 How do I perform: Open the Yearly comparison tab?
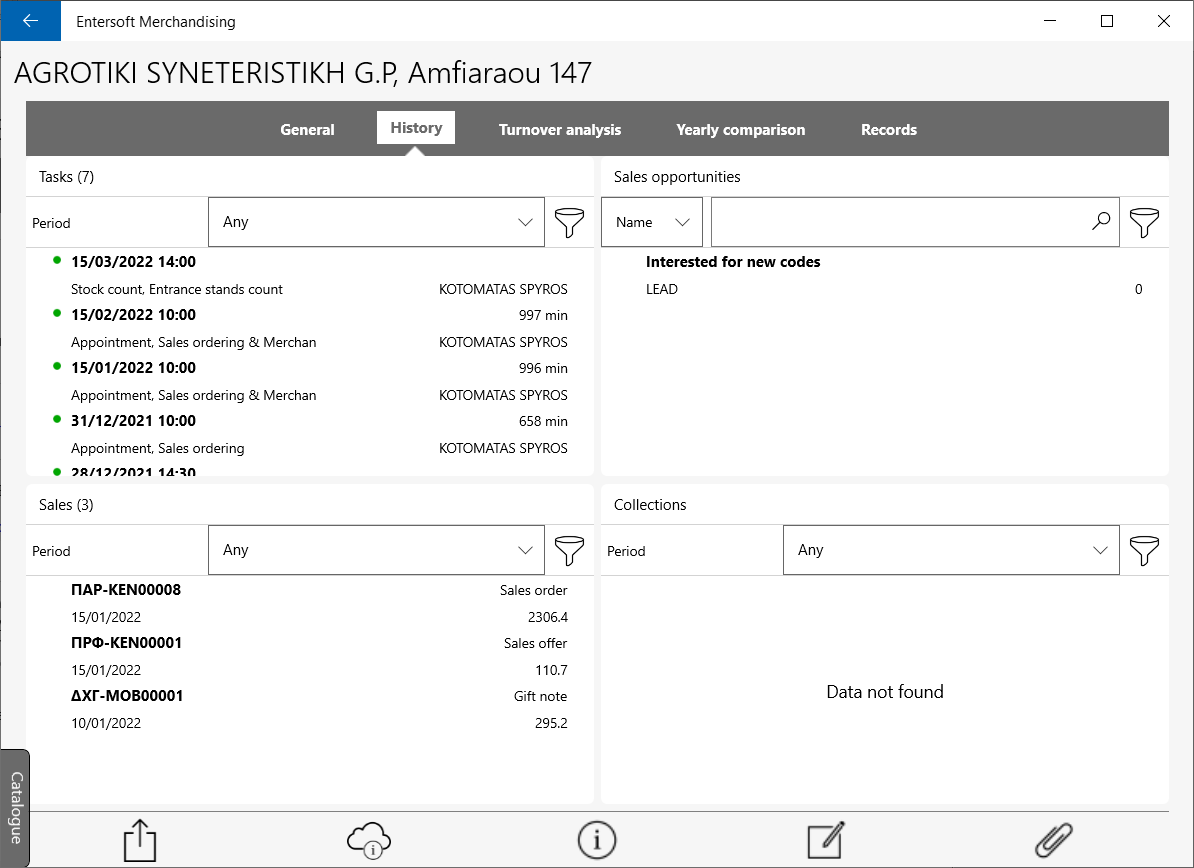(740, 129)
